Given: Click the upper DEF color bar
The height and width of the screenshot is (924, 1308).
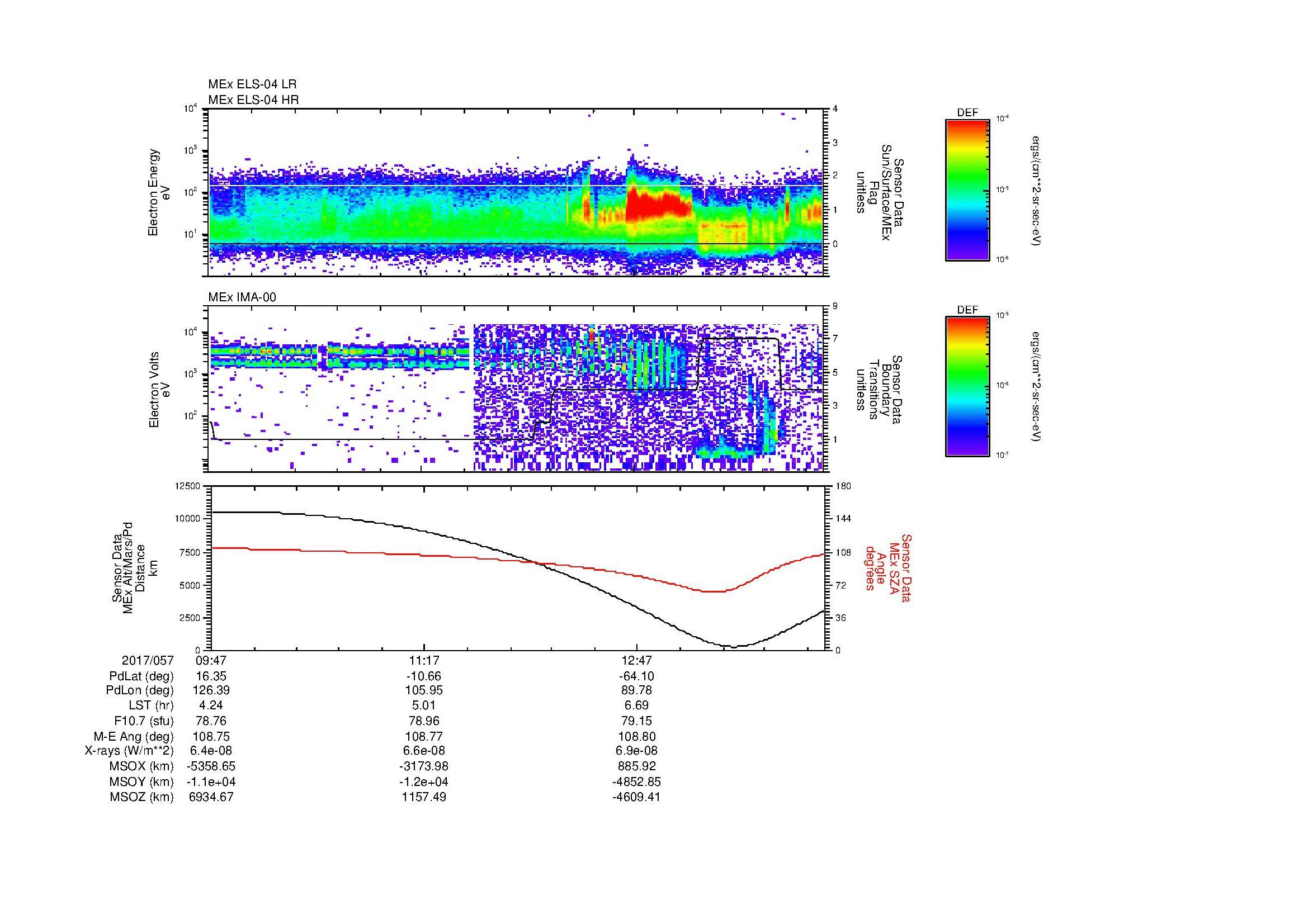Looking at the screenshot, I should pyautogui.click(x=967, y=189).
